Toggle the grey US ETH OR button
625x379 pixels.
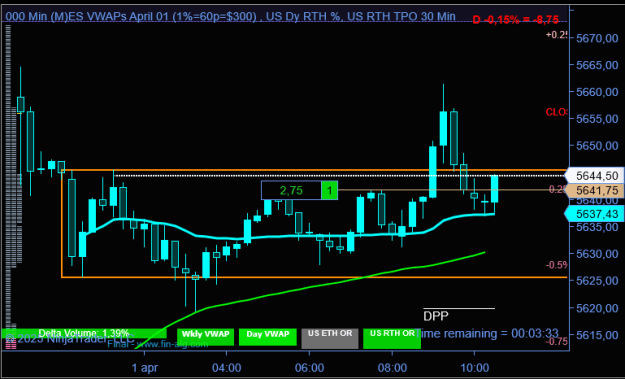[x=330, y=338]
